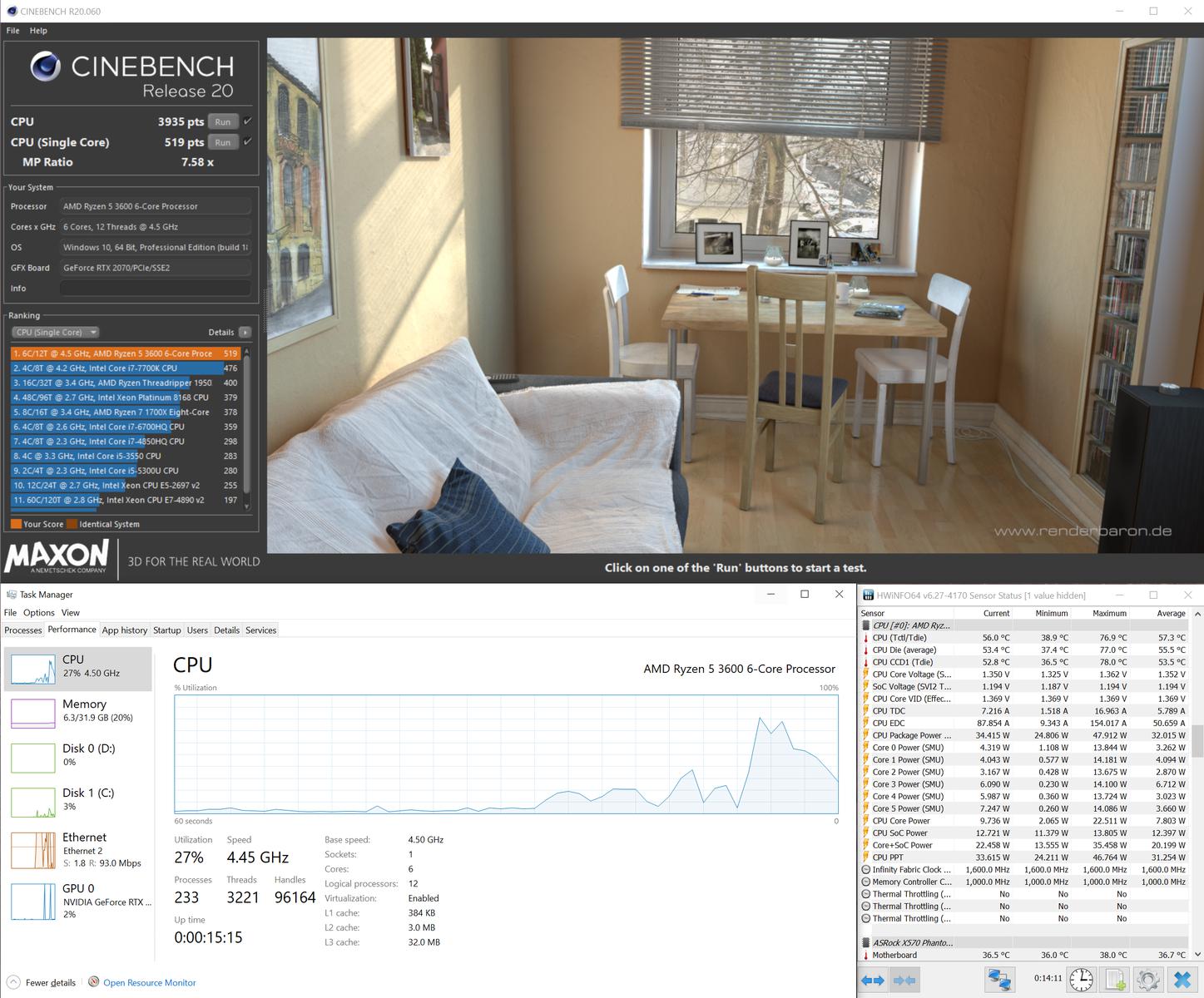
Task: Open the Task Manager View menu
Action: click(71, 612)
